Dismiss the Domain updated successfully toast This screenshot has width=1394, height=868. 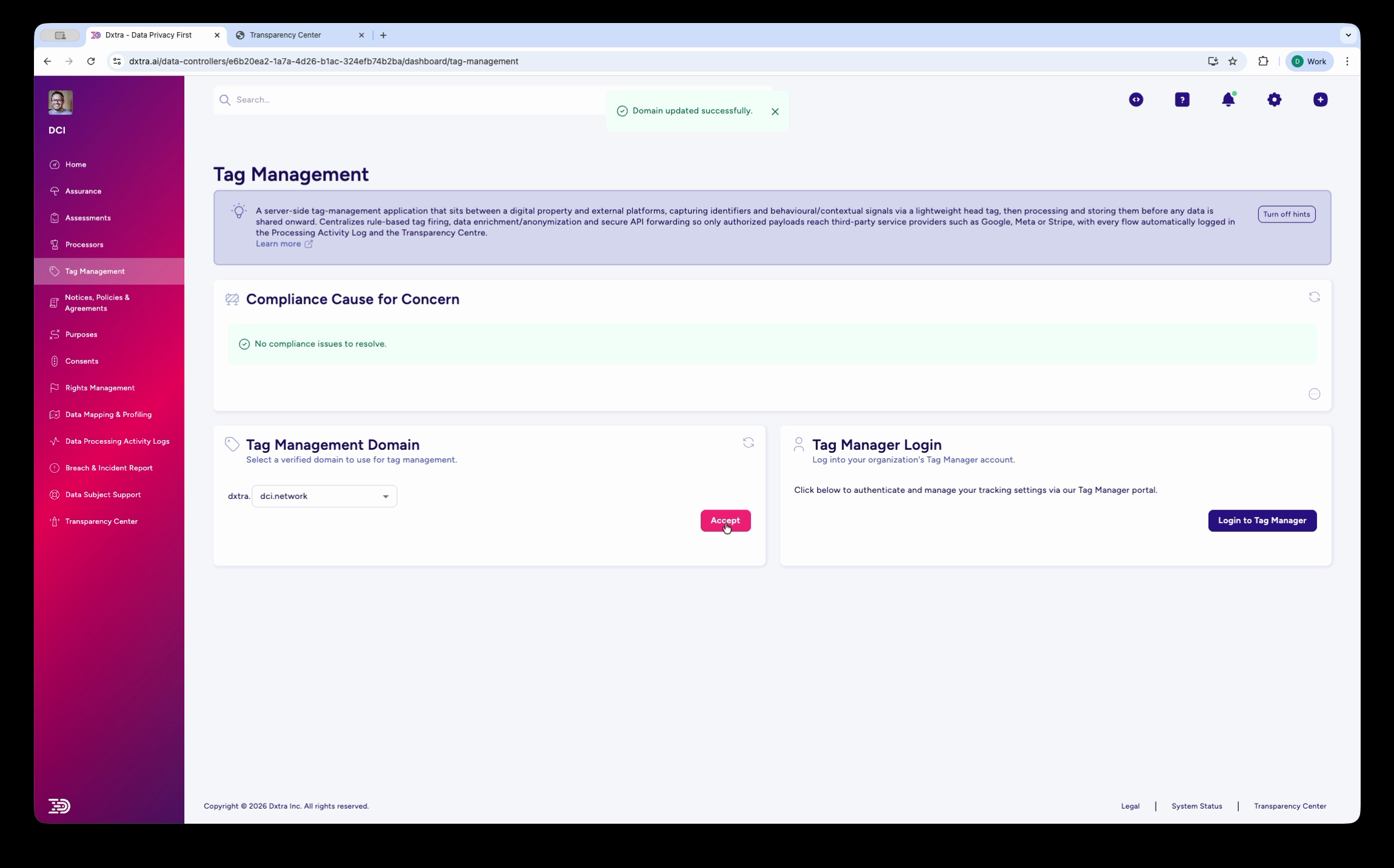(x=775, y=112)
